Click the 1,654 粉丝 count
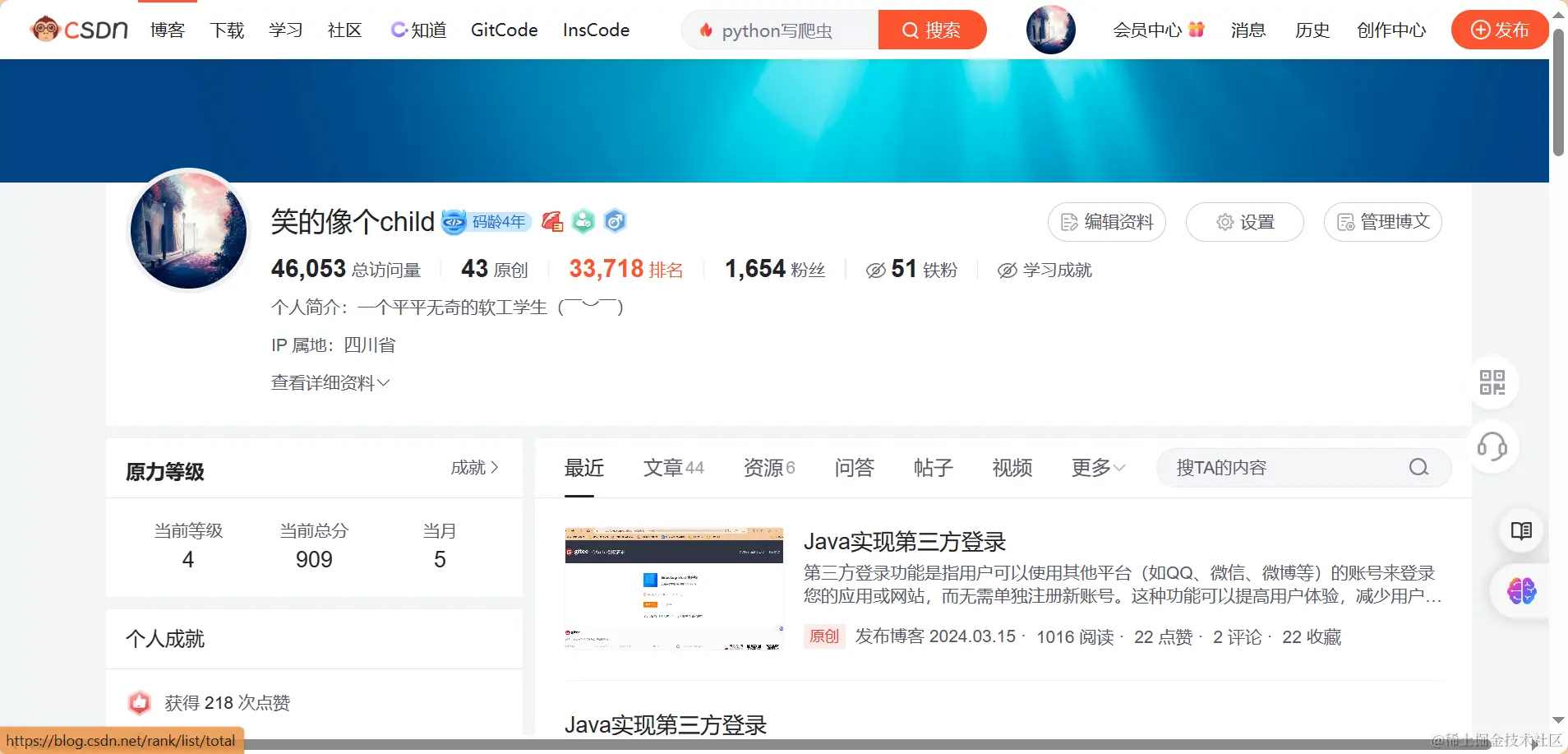The image size is (1568, 754). point(775,269)
